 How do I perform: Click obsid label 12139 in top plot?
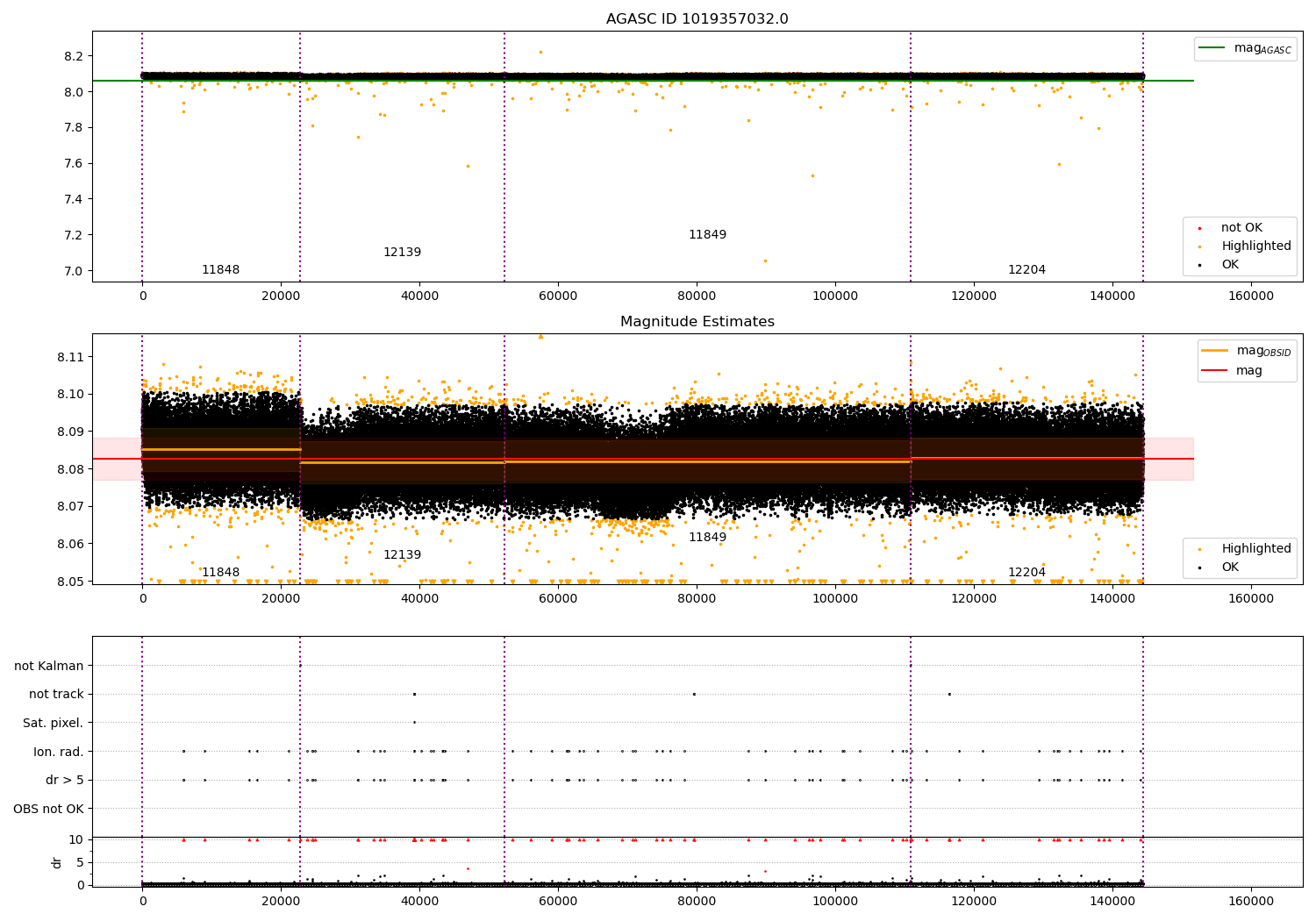tap(402, 253)
